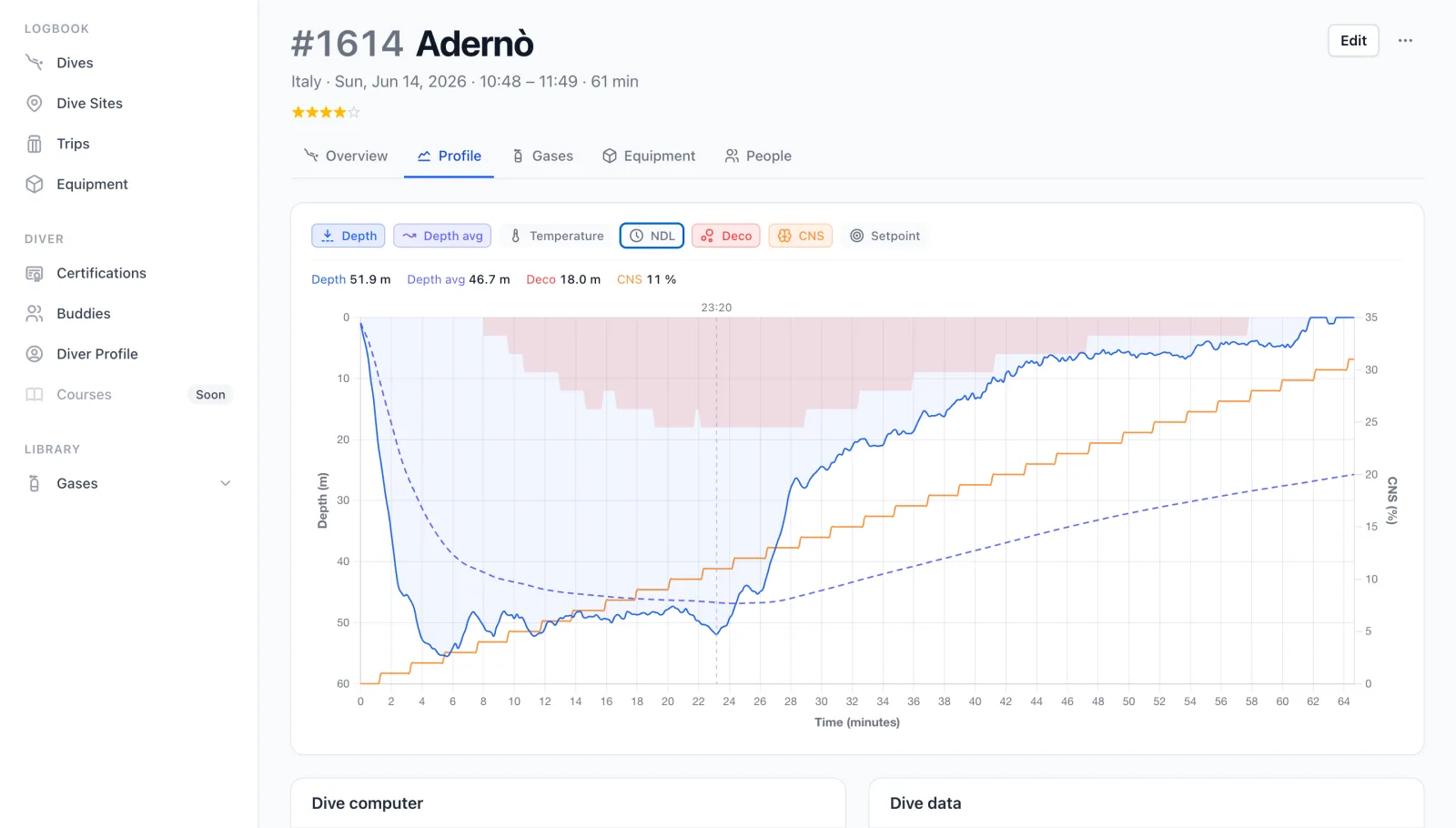Toggle the Depth series chip
Viewport: 1456px width, 828px height.
[x=349, y=236]
